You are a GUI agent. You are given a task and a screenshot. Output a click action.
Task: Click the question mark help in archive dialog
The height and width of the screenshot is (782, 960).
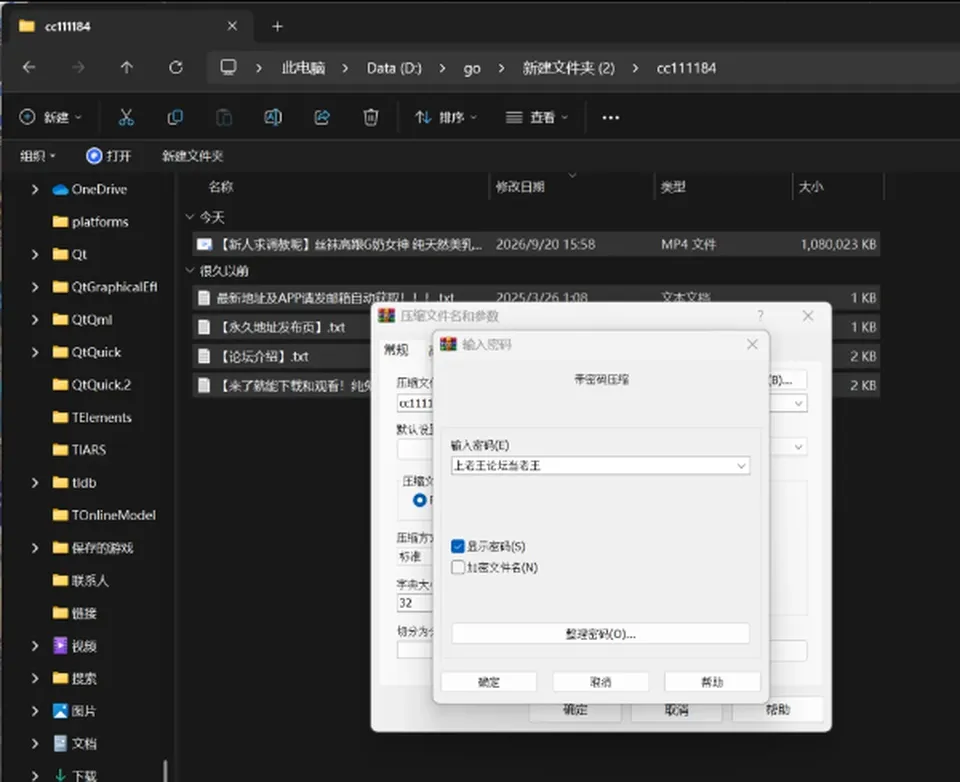click(760, 315)
